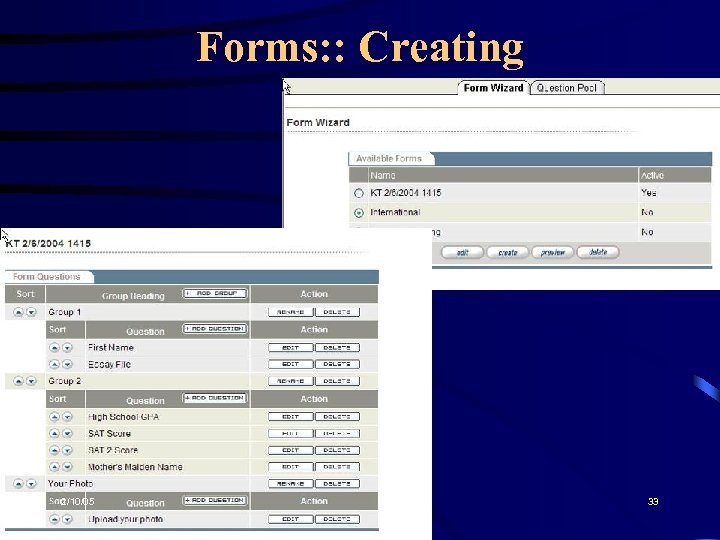Move Group 1 up with its arrow
The height and width of the screenshot is (540, 720).
tap(18, 312)
